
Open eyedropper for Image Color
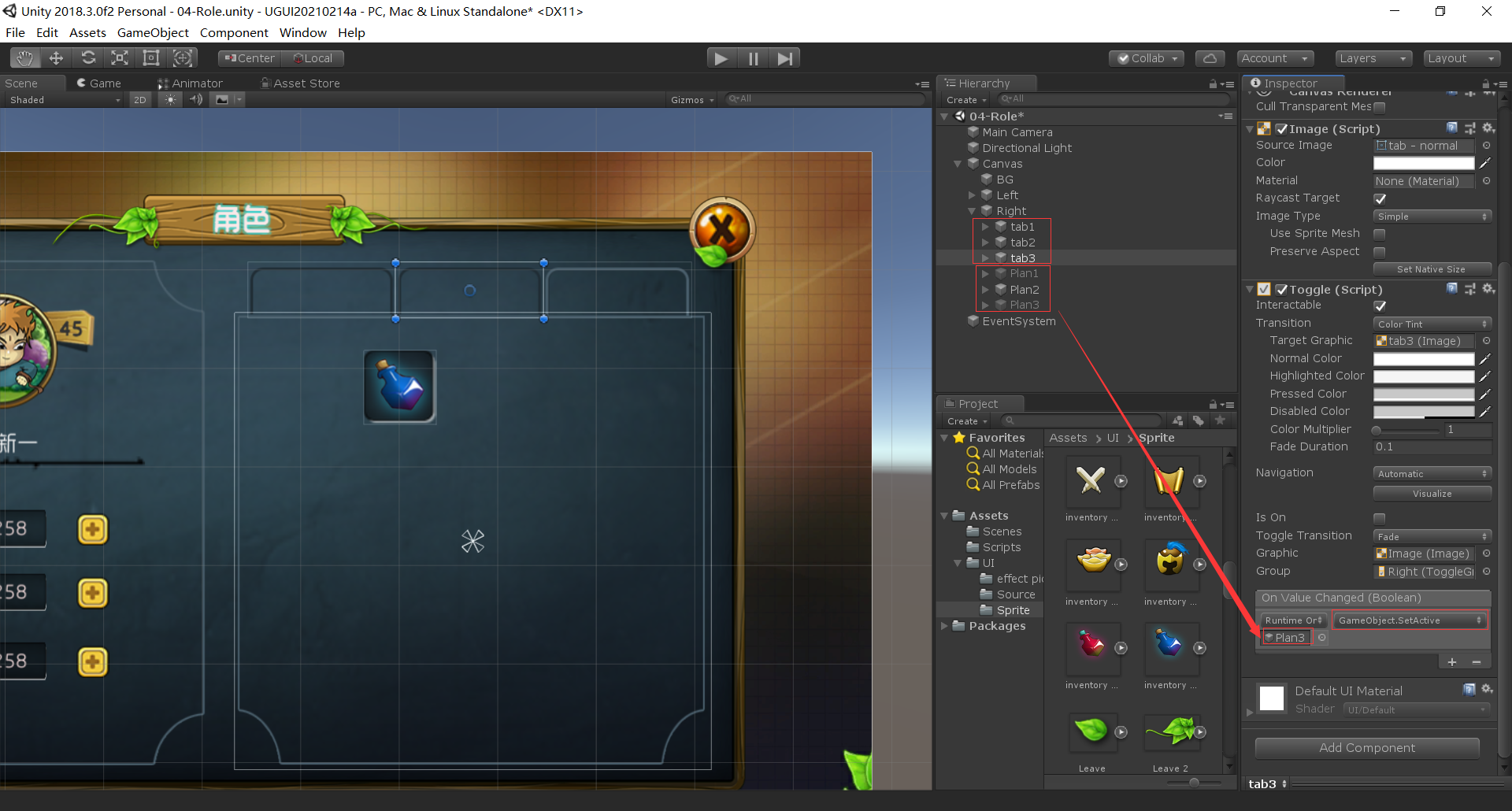1485,163
